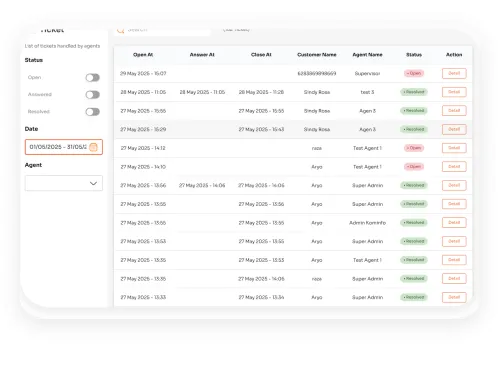Click Close At '27 May 2025 - 13:34'
500x368 pixels.
[x=261, y=298]
